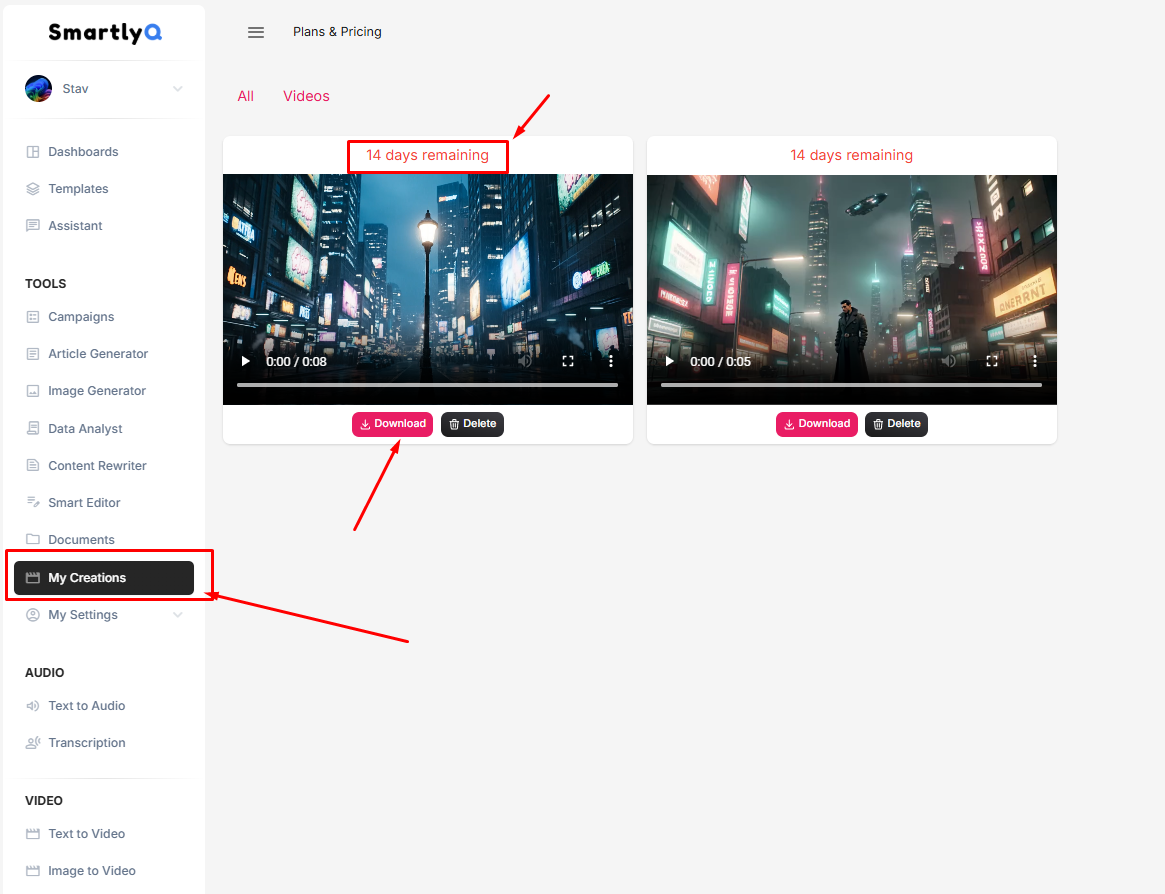Click the Transcription voice icon

pyautogui.click(x=33, y=742)
